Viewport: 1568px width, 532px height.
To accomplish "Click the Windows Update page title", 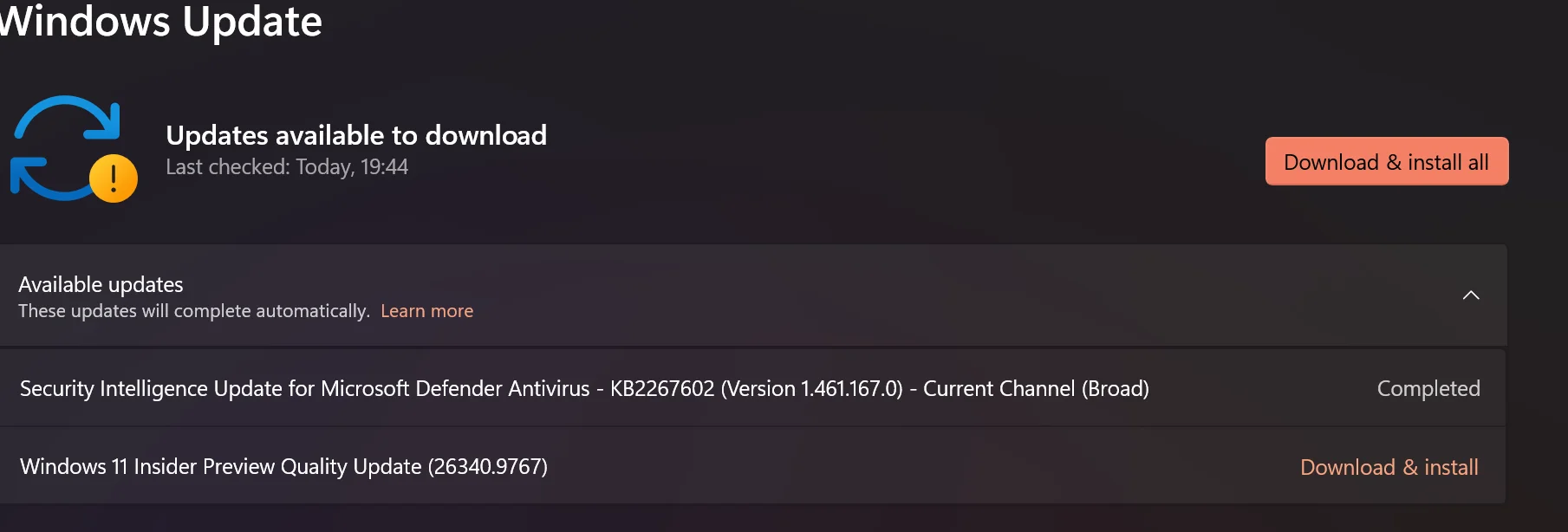I will (160, 21).
